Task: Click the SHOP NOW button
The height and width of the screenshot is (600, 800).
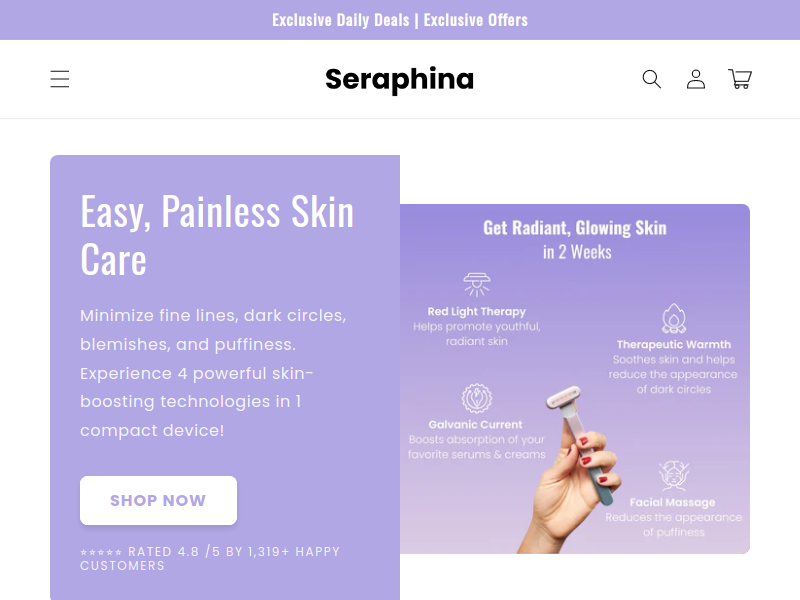Action: [158, 500]
